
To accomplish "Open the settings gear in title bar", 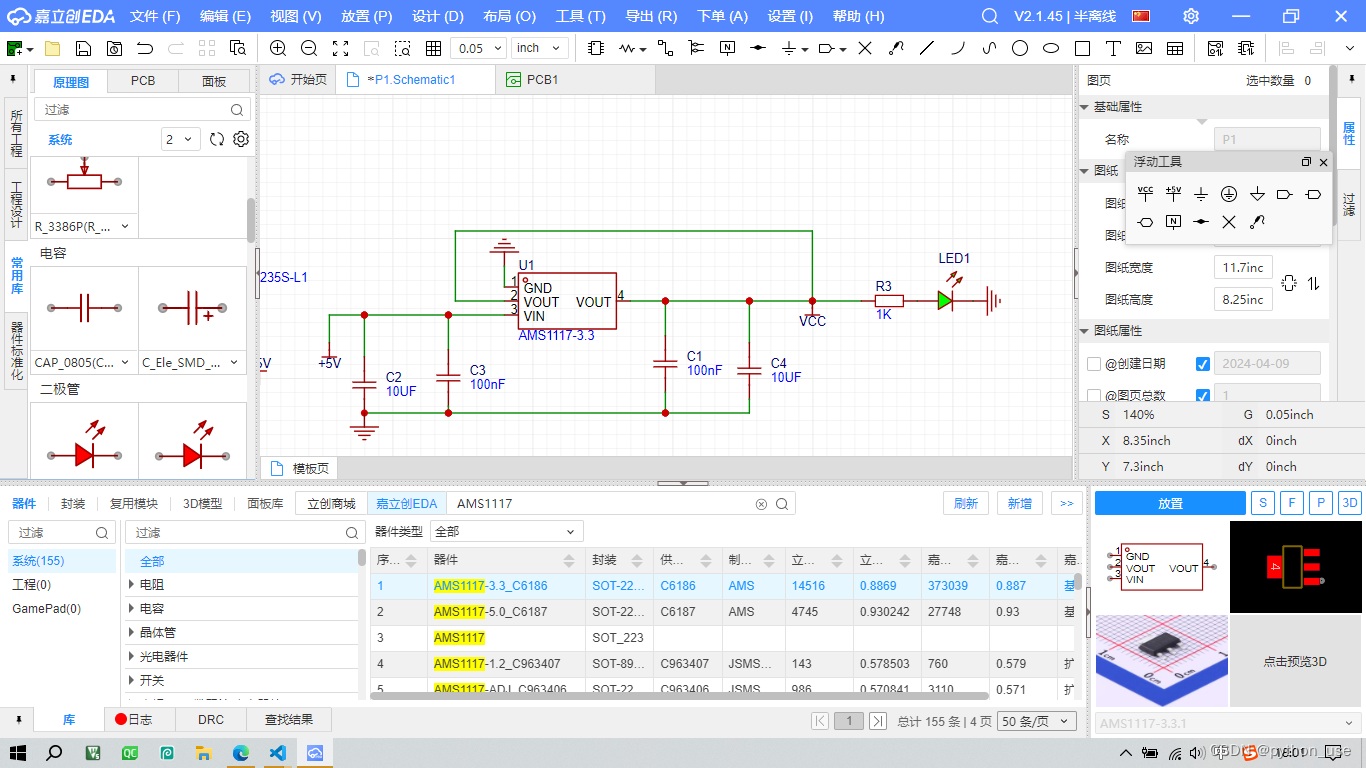I will [1191, 16].
